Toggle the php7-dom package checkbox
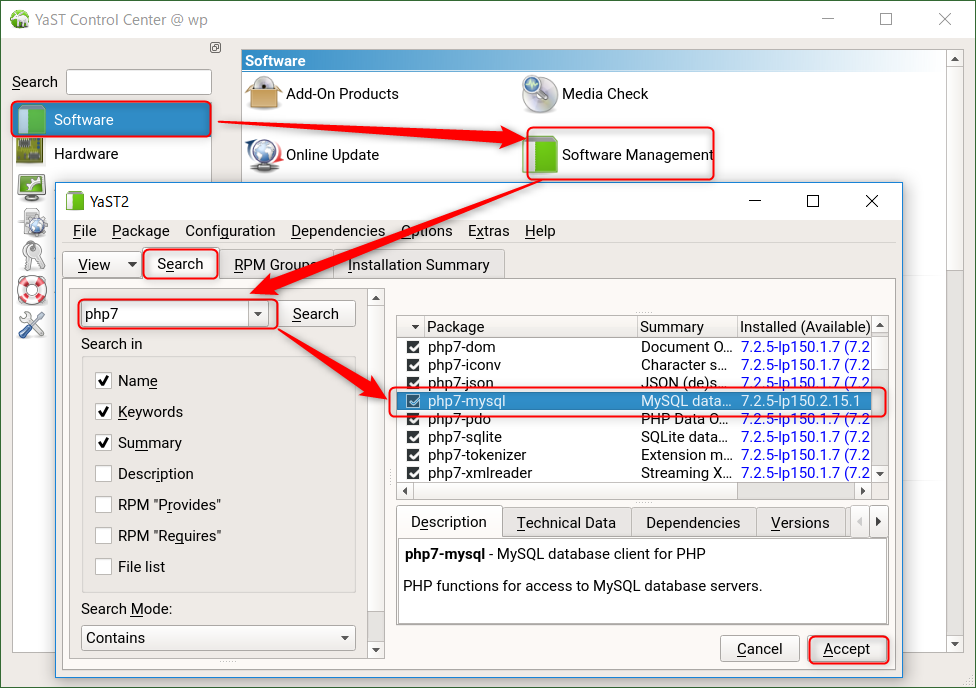The image size is (976, 688). (x=413, y=347)
